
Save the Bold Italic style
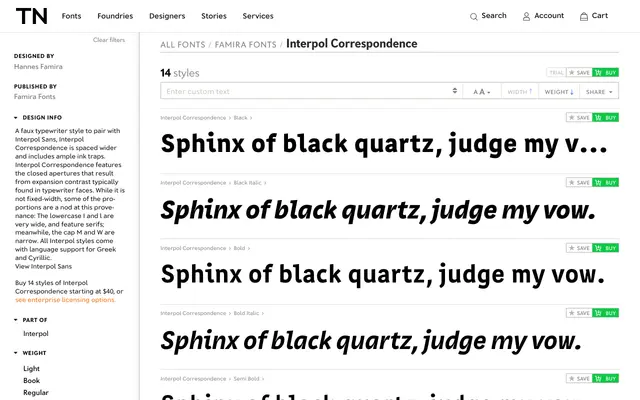tap(579, 313)
